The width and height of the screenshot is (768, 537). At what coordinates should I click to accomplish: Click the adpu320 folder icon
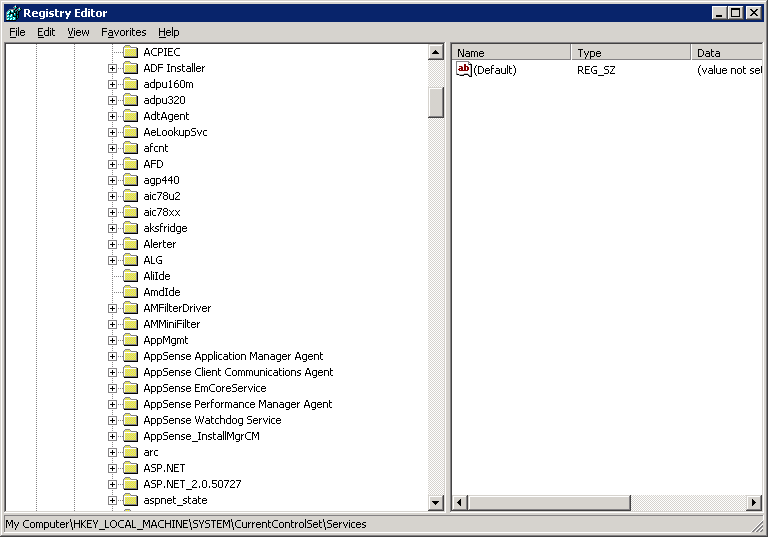coord(130,100)
